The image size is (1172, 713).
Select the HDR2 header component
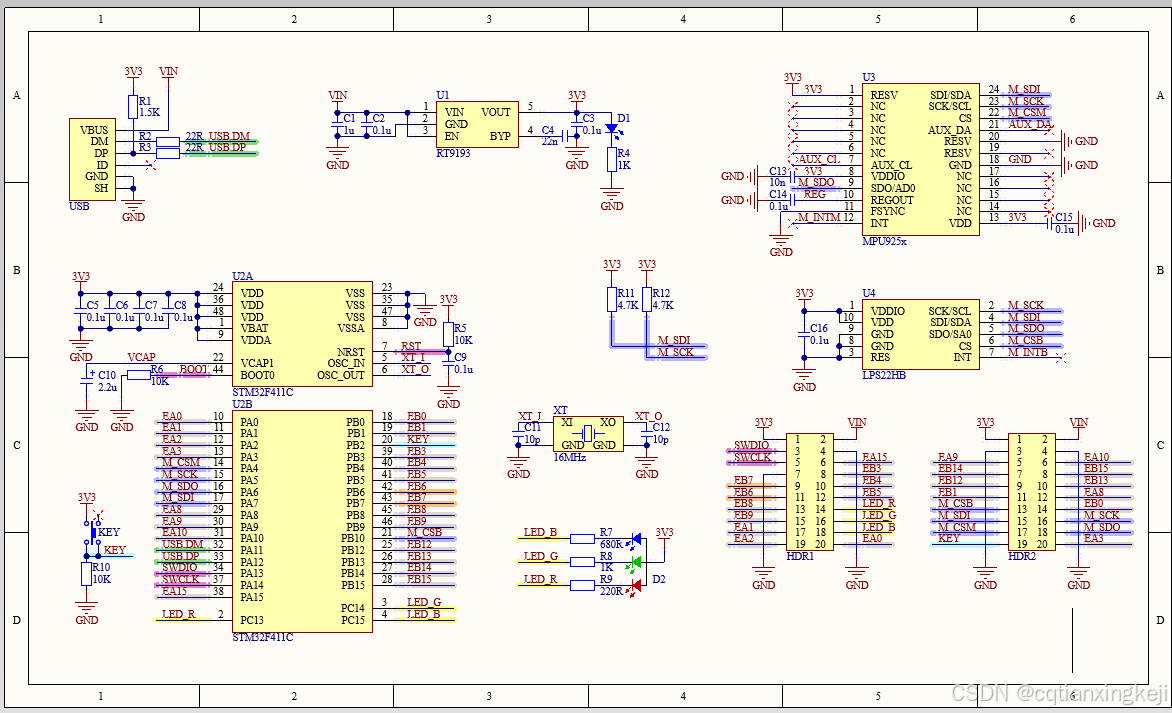coord(1031,491)
